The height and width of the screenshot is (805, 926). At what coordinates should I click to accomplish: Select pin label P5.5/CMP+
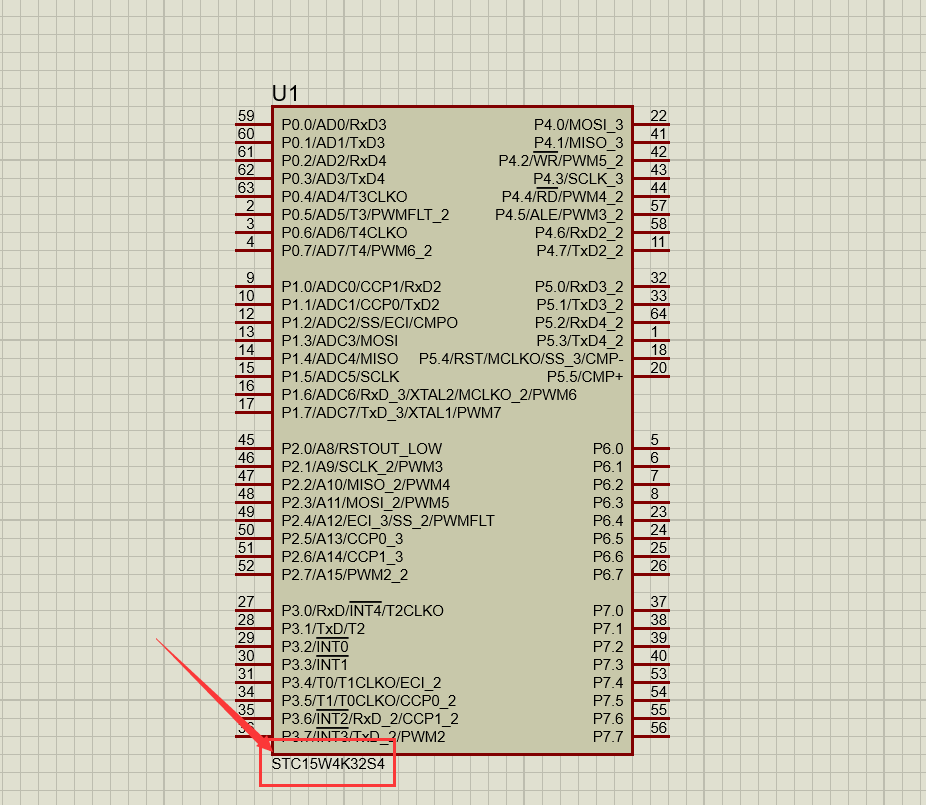coord(585,377)
